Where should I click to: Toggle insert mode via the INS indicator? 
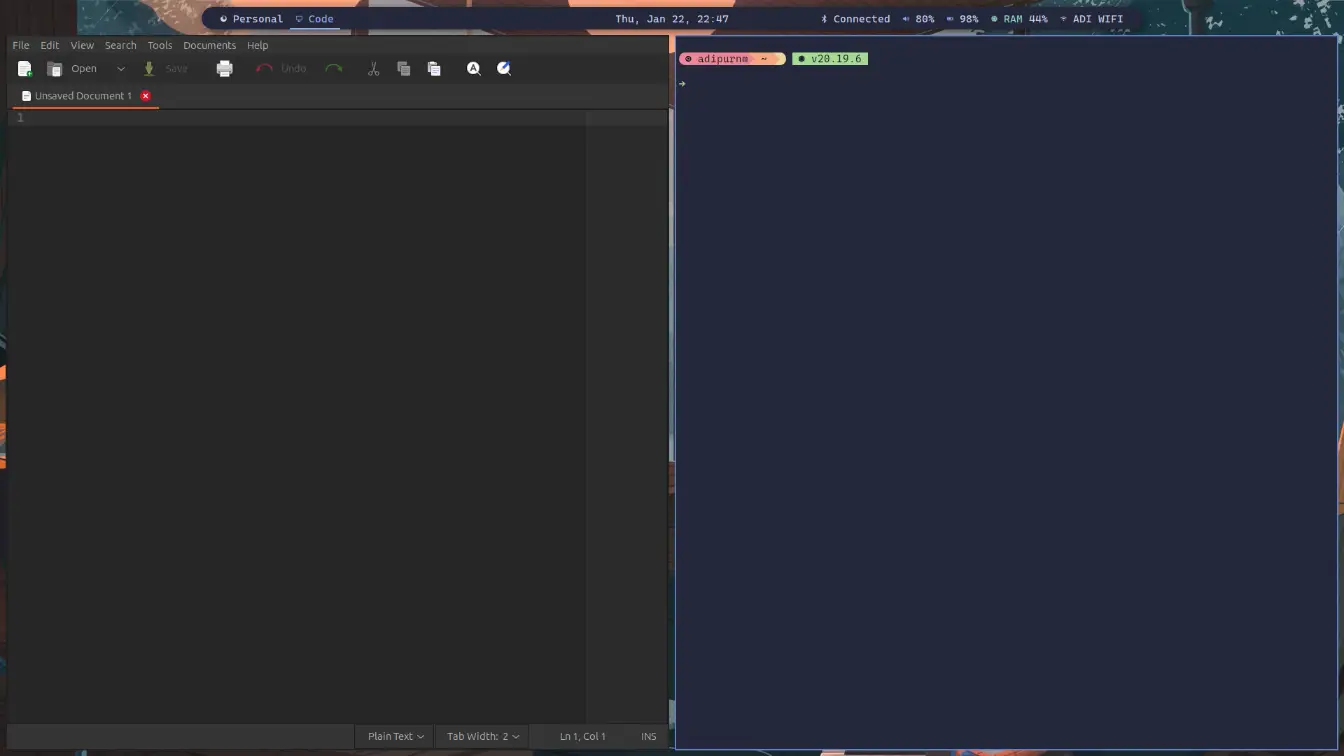(x=648, y=736)
